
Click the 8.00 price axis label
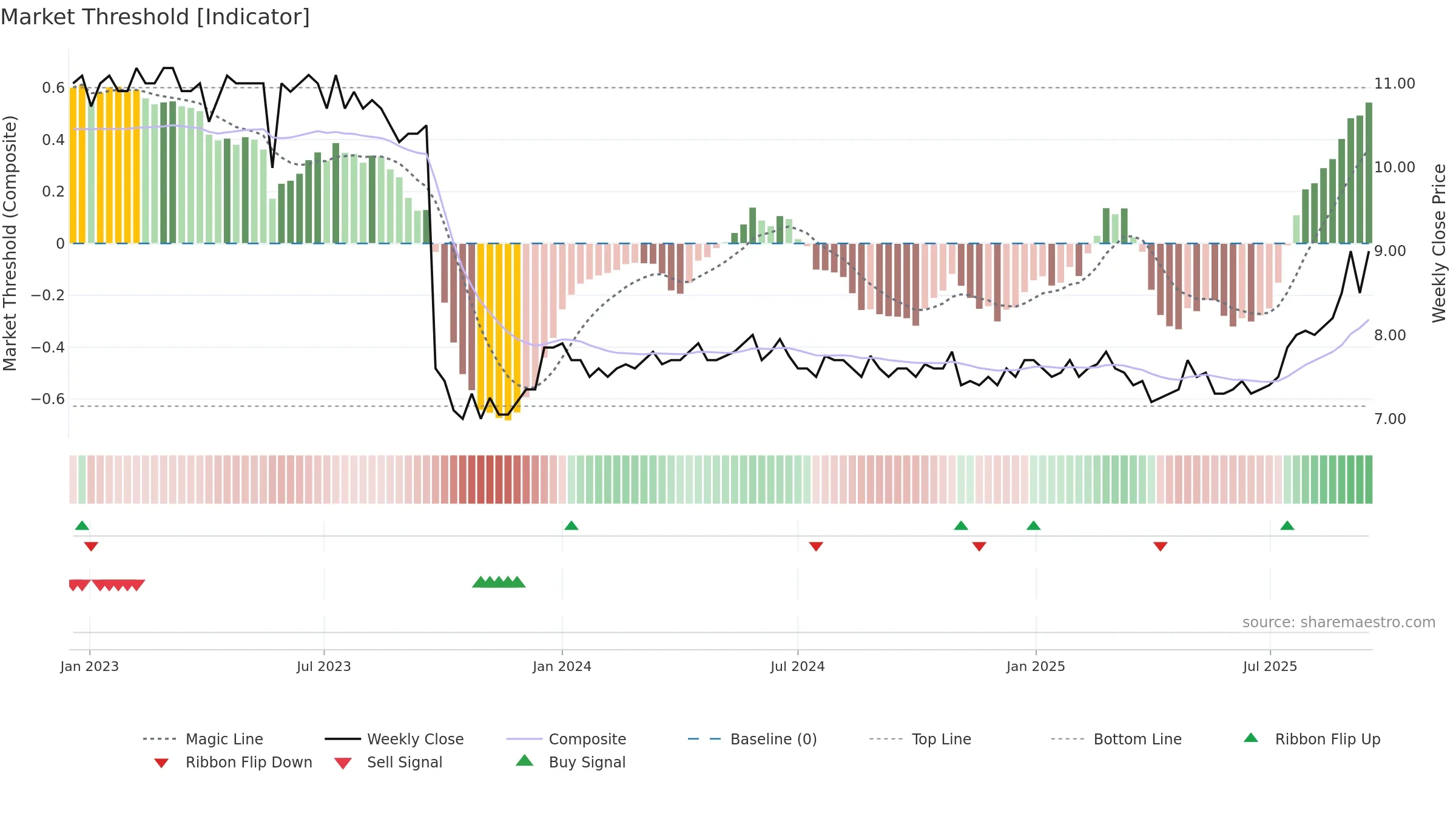coord(1390,335)
